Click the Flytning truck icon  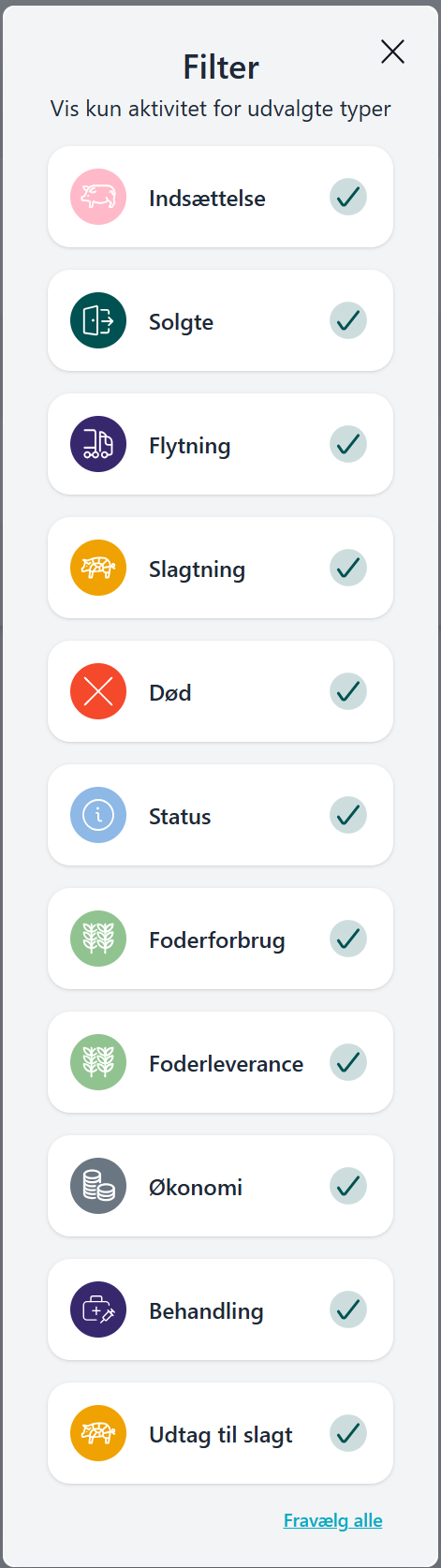point(98,444)
